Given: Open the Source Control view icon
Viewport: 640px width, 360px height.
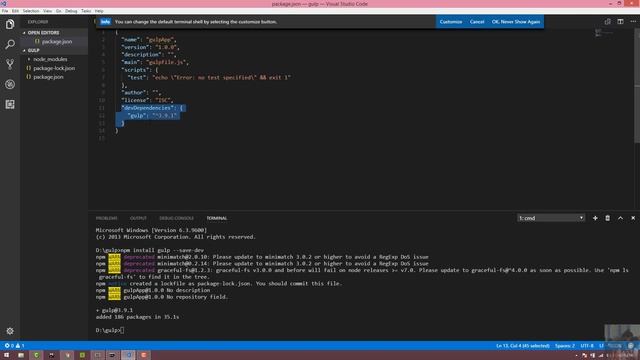Looking at the screenshot, I should pyautogui.click(x=10, y=64).
